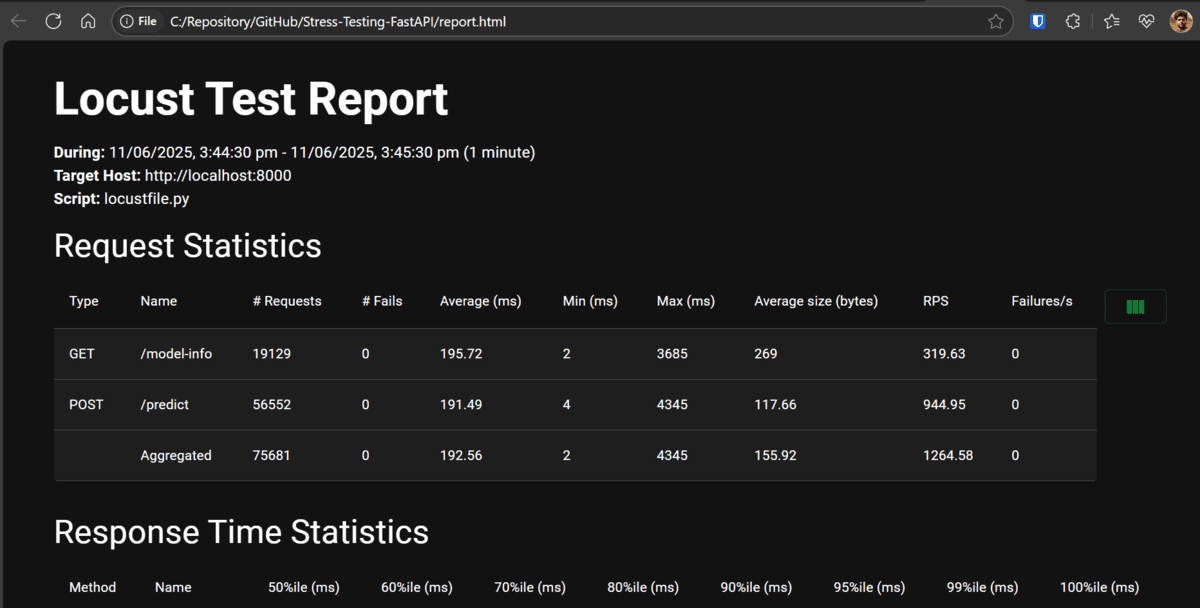The height and width of the screenshot is (608, 1200).
Task: Sort by the Name column header
Action: (x=159, y=301)
